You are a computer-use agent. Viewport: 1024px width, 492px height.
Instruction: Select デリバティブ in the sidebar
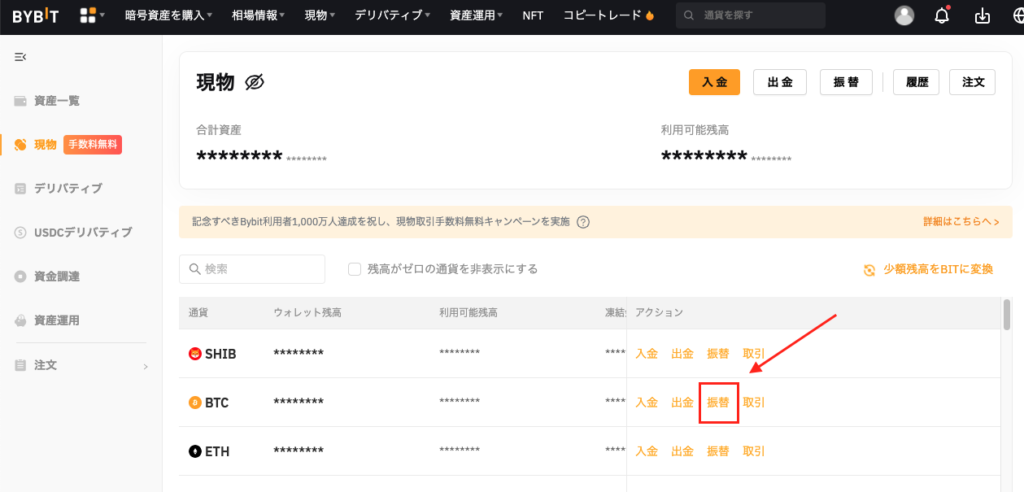click(68, 188)
